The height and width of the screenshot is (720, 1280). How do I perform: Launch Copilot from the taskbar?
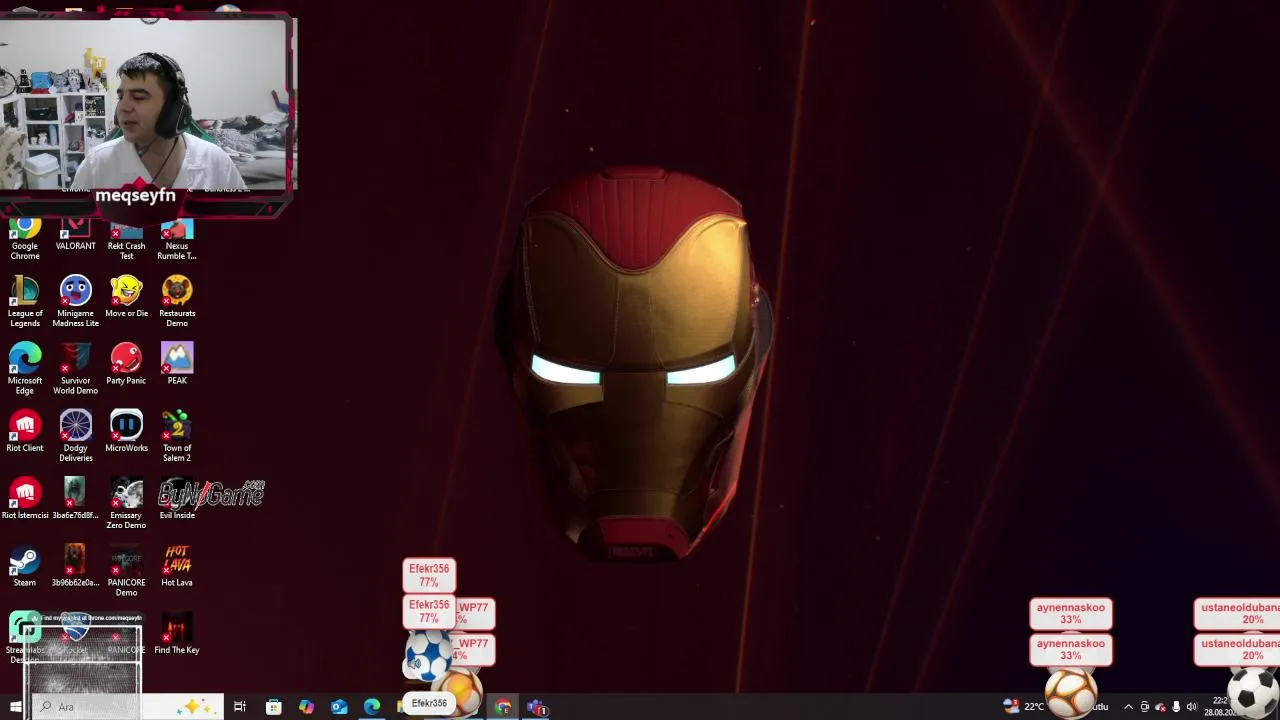tap(306, 707)
